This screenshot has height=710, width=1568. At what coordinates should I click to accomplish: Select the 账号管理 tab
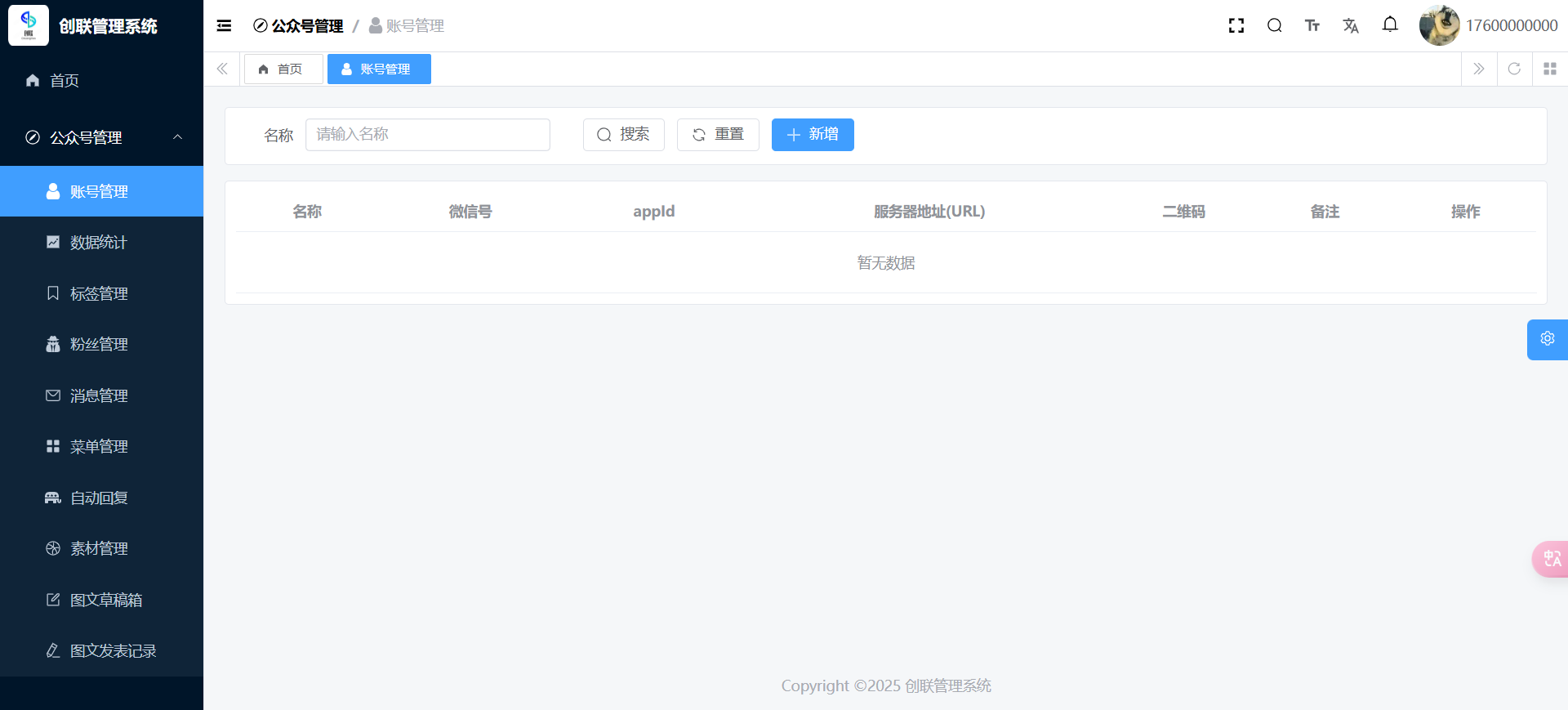(379, 69)
